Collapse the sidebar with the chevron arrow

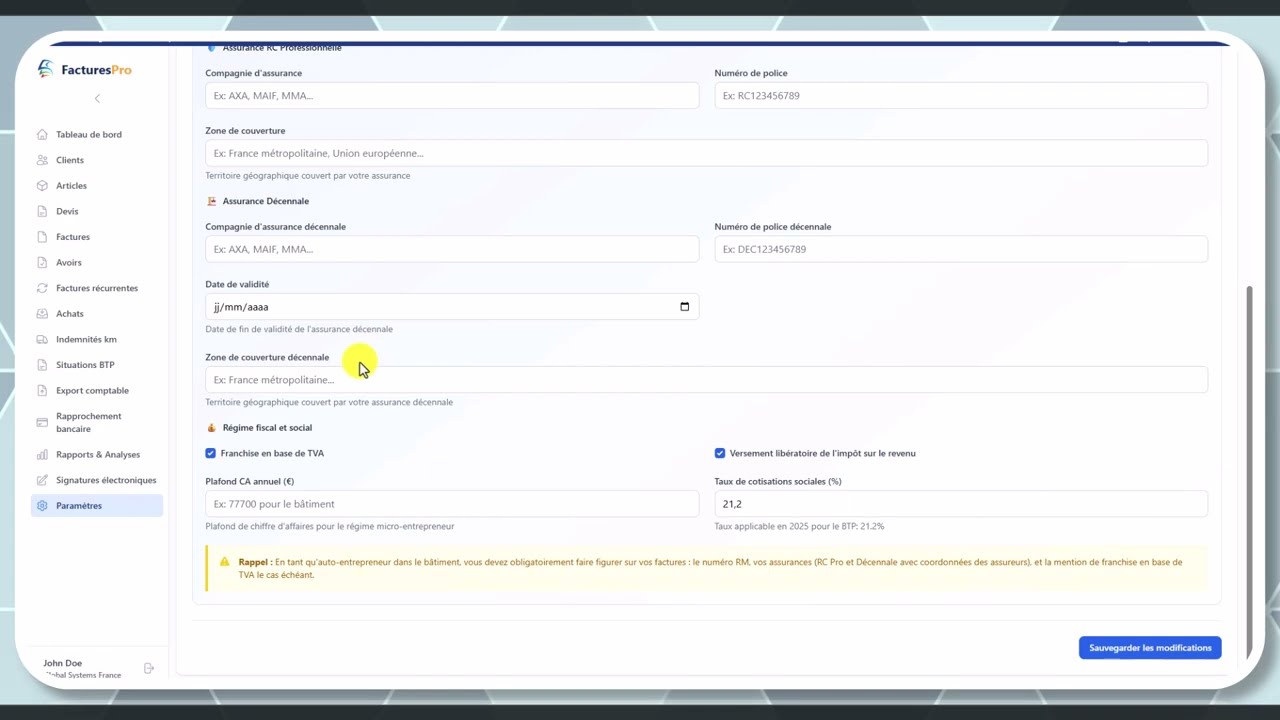coord(97,98)
